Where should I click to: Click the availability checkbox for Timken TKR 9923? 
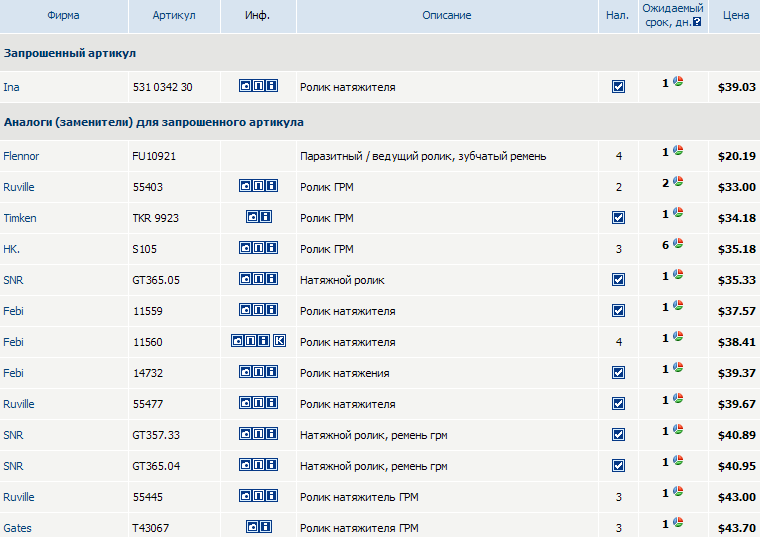pos(618,218)
